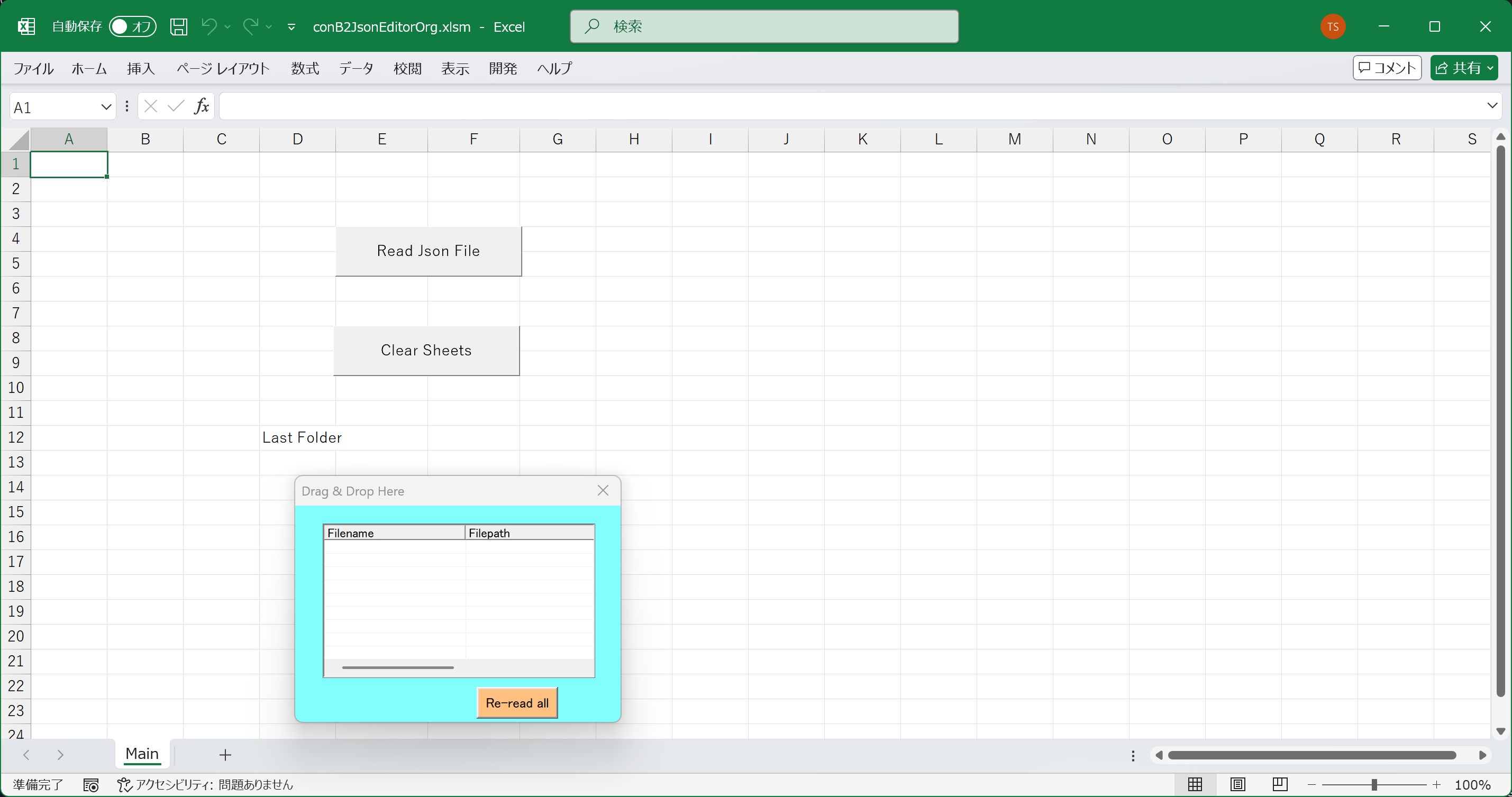Open the 挿入 ribbon tab
Screen dimensions: 1512x797
click(141, 69)
